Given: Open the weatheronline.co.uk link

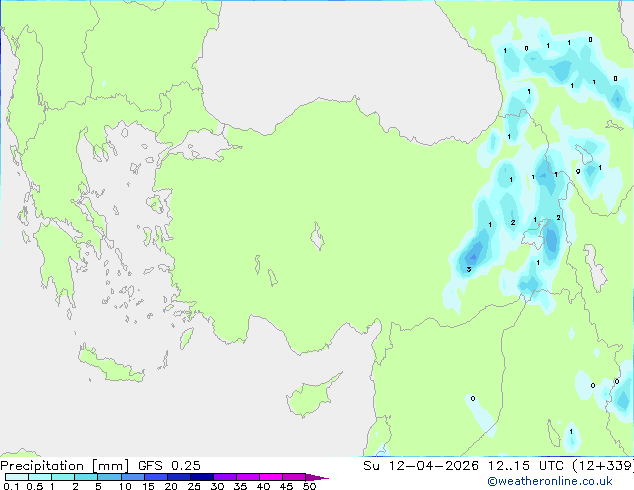Looking at the screenshot, I should pyautogui.click(x=550, y=481).
